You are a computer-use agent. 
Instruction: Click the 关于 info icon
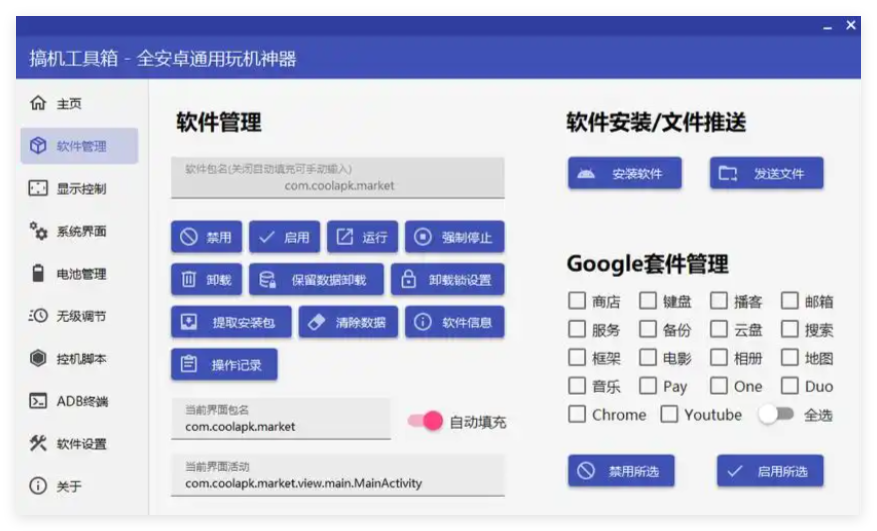point(38,486)
